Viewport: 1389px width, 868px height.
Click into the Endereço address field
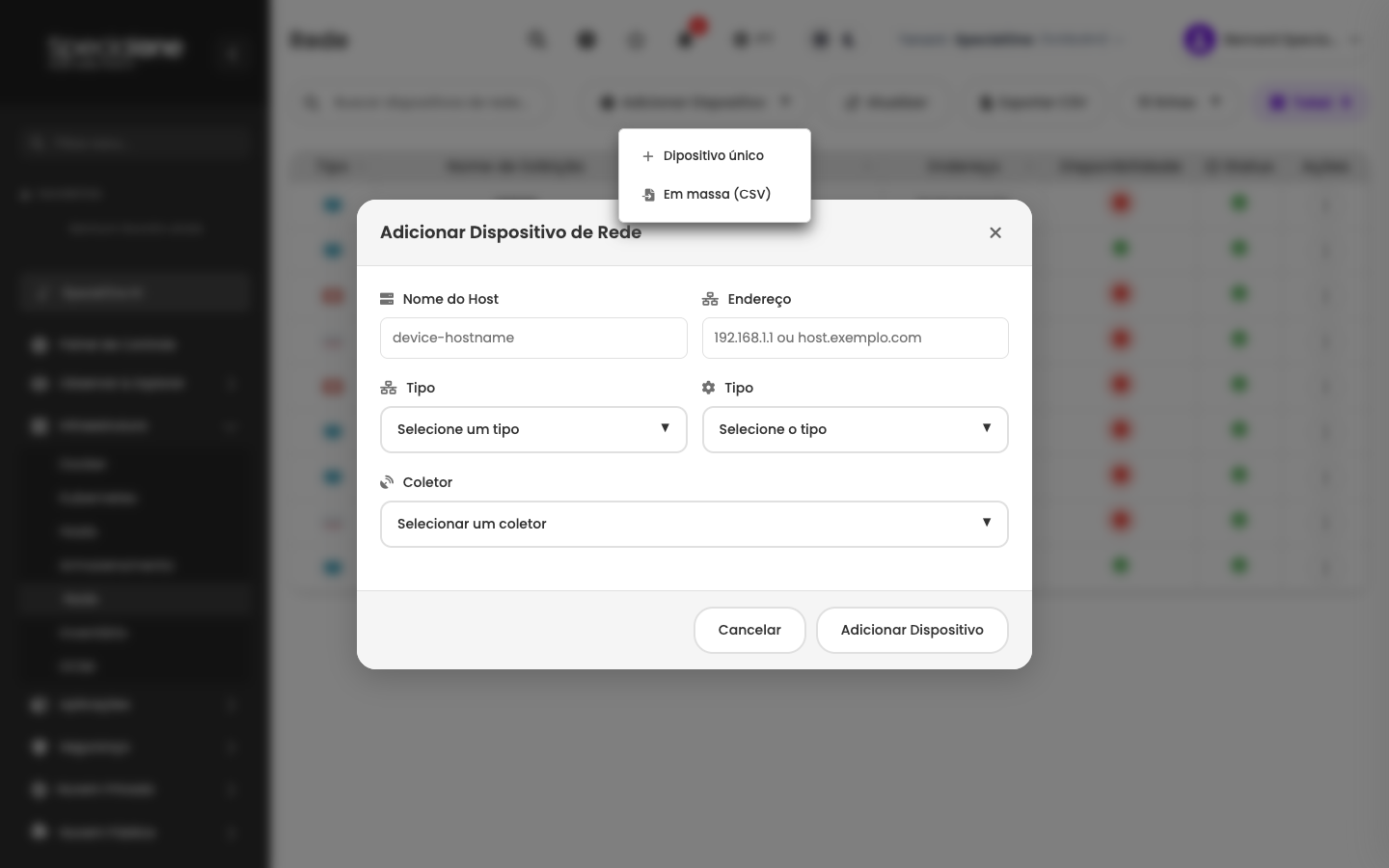tap(856, 338)
